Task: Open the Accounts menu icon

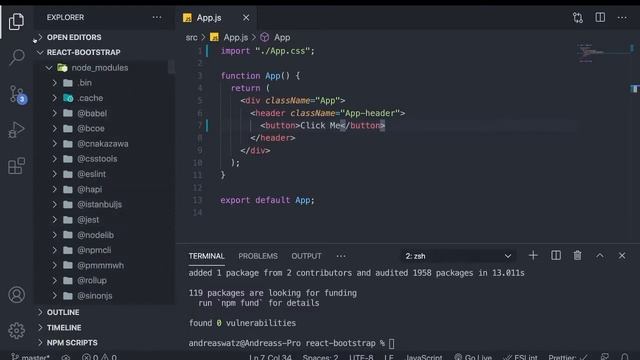Action: click(16, 295)
